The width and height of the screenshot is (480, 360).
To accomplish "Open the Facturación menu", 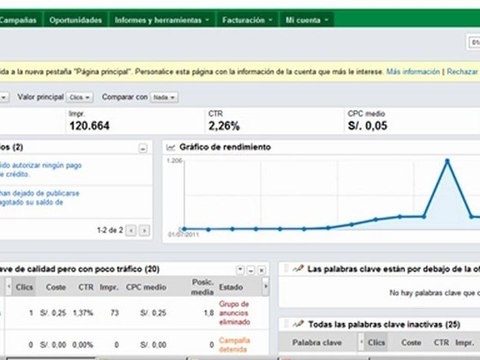I will (247, 20).
